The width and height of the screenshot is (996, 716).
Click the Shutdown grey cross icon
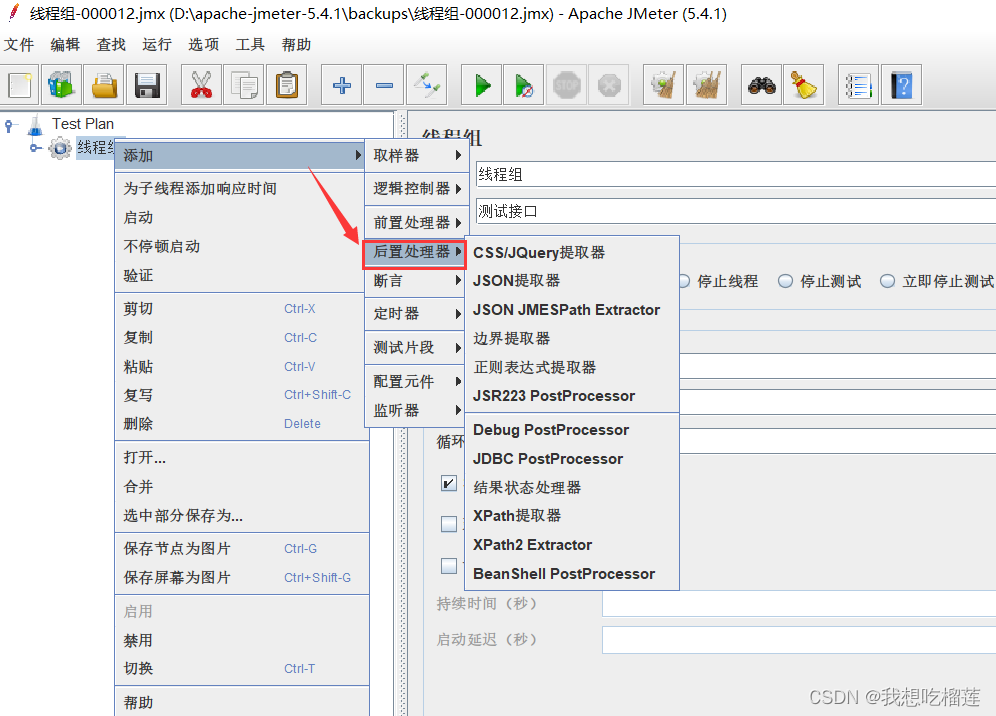(x=609, y=84)
